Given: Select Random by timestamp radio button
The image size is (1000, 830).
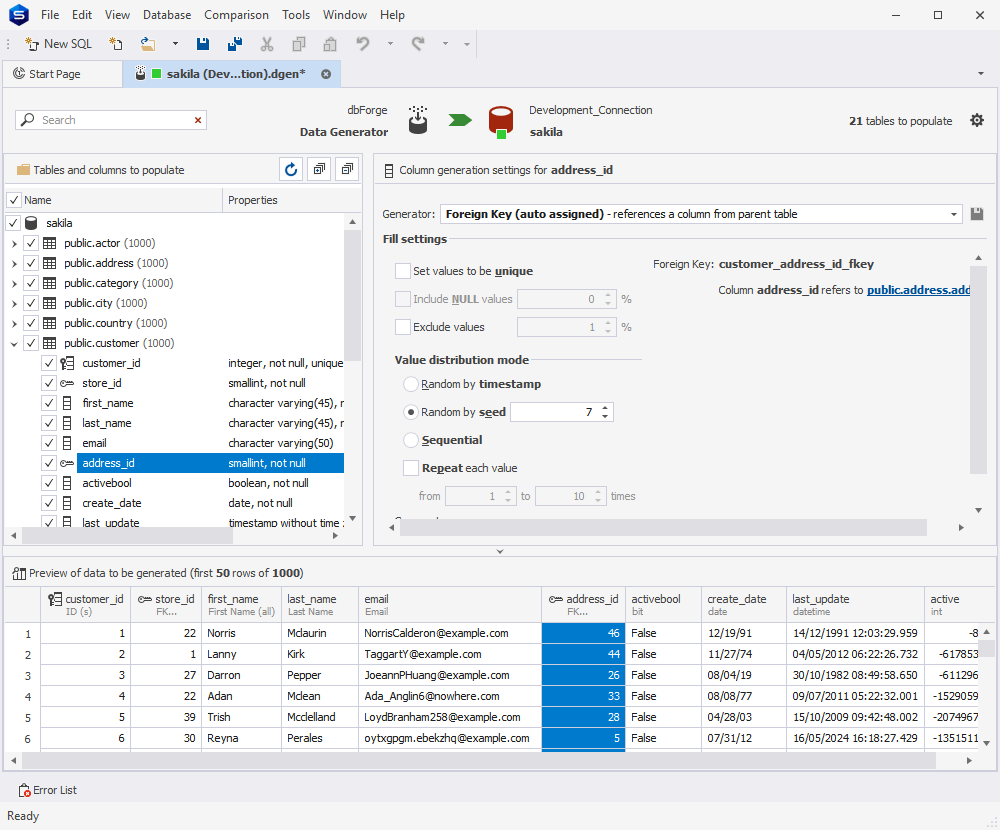Looking at the screenshot, I should (x=411, y=384).
